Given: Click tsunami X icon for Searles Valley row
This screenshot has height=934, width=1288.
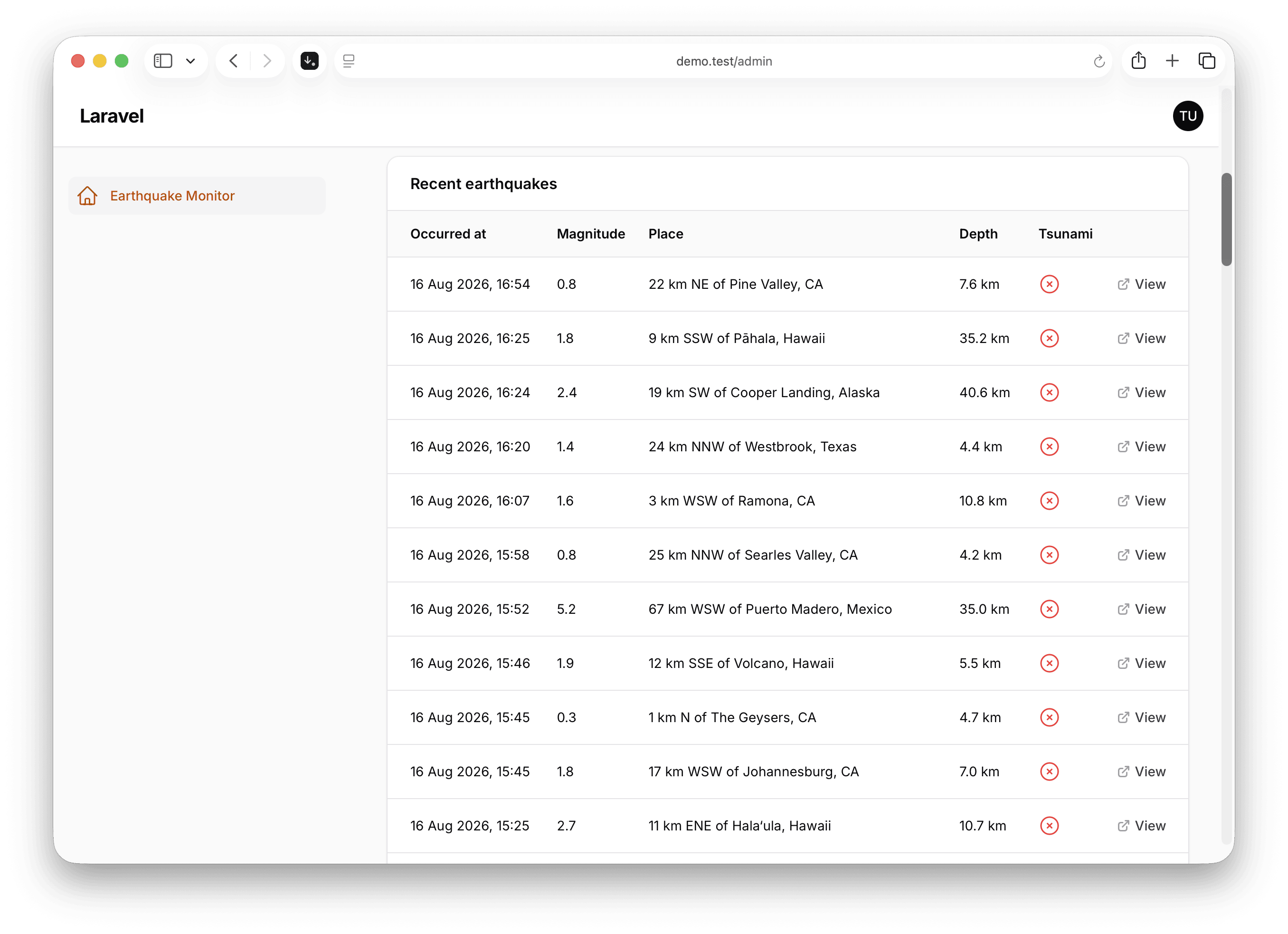Looking at the screenshot, I should pos(1050,555).
